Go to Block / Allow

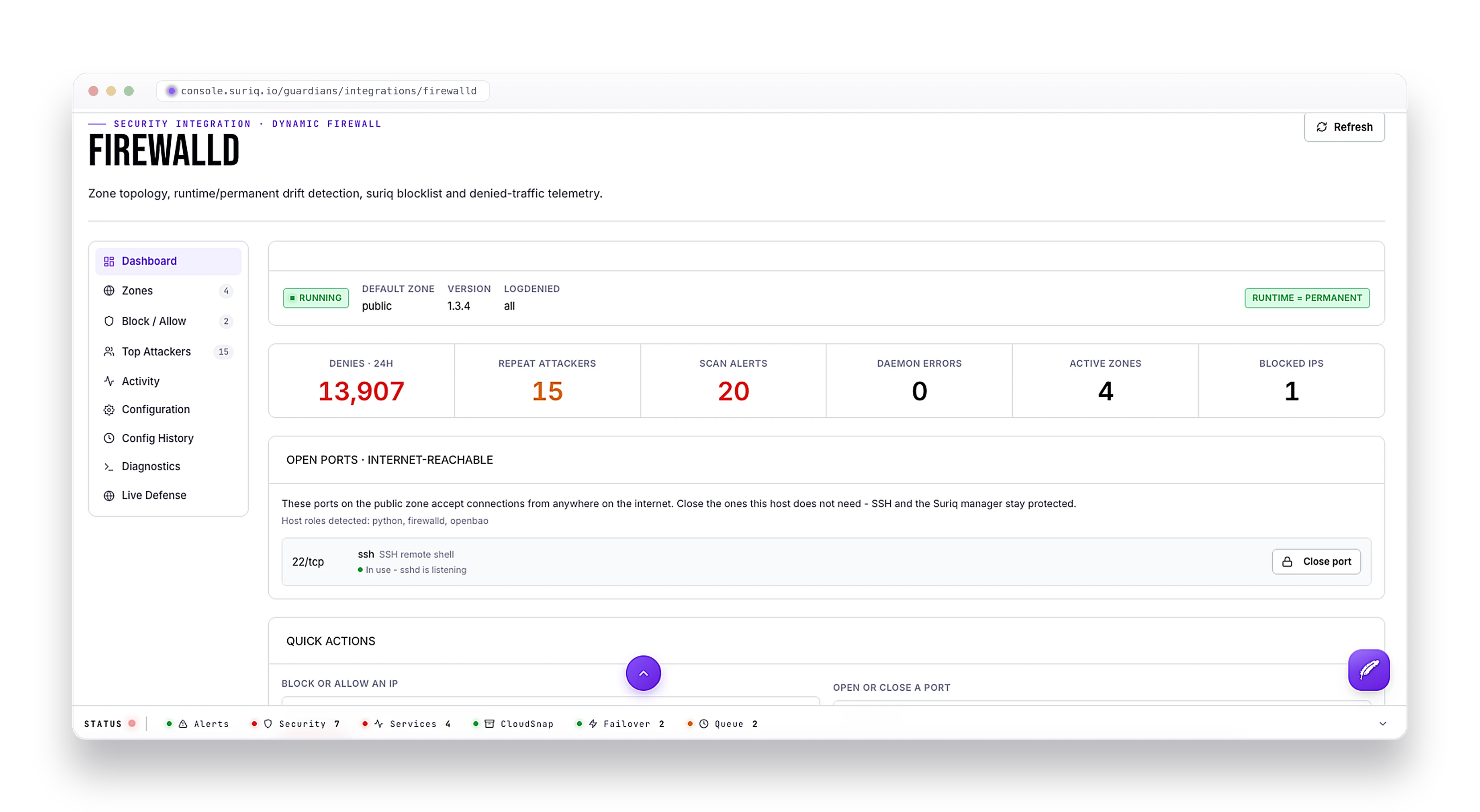coord(168,321)
